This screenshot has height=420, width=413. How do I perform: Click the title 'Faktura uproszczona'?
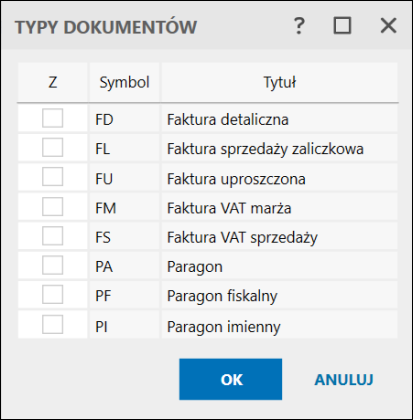pos(236,179)
